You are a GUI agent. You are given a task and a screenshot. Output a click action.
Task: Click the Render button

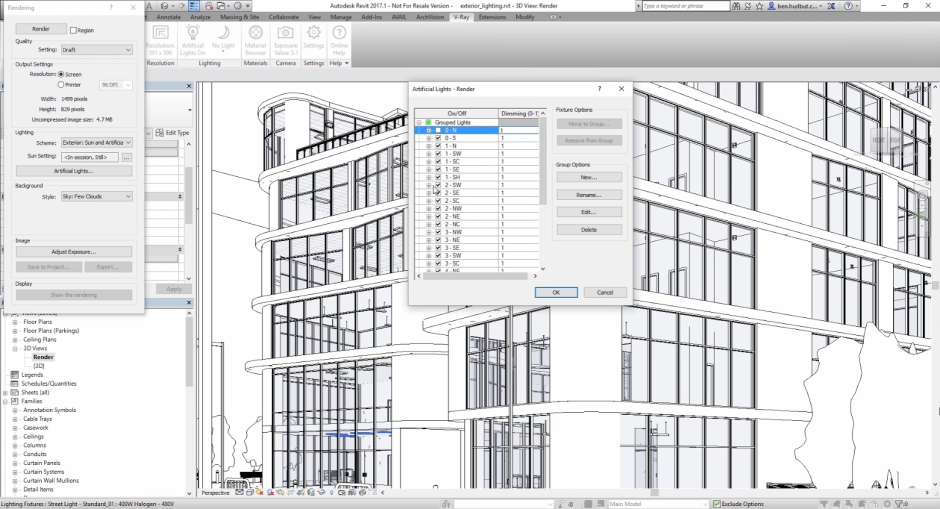42,30
